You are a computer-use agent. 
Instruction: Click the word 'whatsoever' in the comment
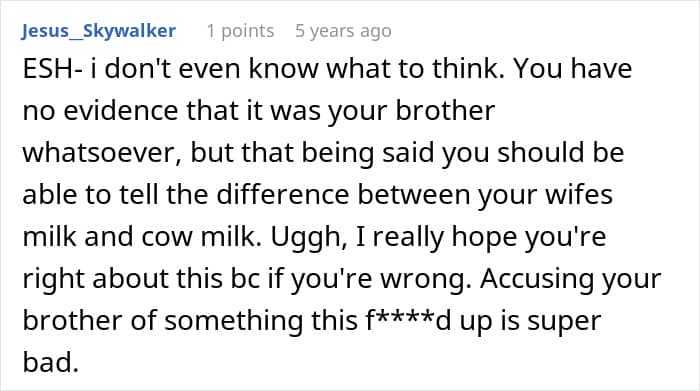(x=102, y=153)
